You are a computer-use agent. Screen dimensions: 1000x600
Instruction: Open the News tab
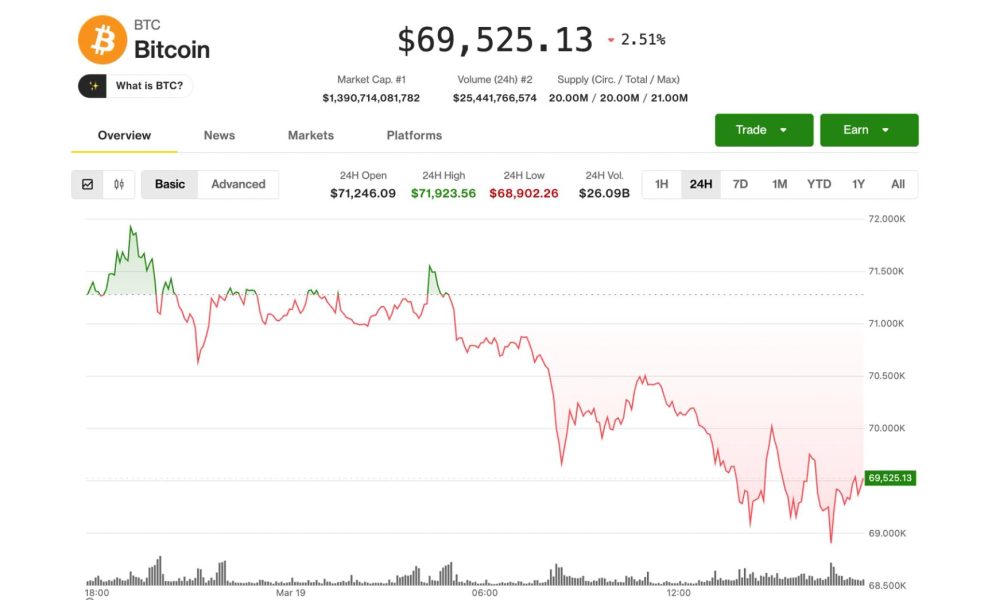219,135
